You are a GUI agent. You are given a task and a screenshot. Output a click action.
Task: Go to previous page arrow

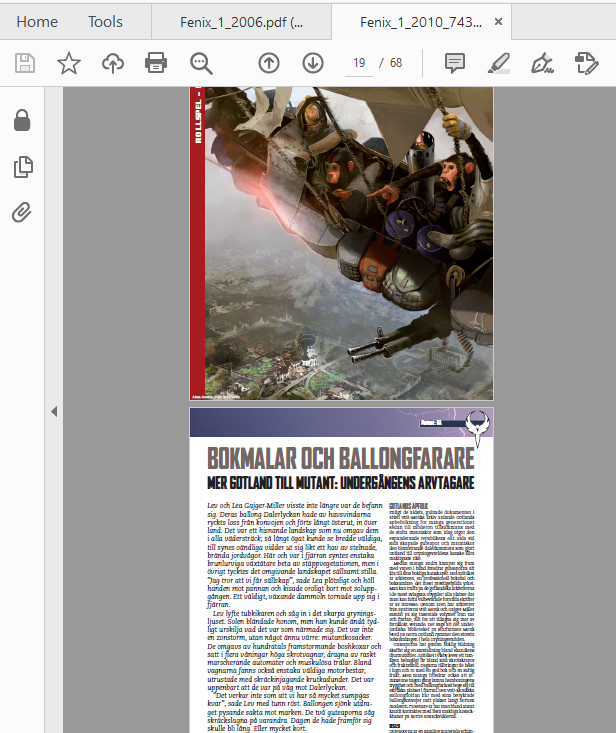[x=269, y=63]
